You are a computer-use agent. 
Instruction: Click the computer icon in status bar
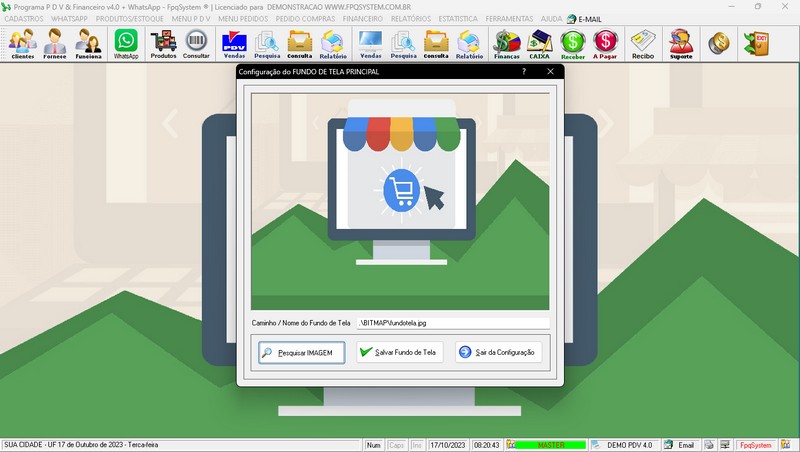(724, 445)
